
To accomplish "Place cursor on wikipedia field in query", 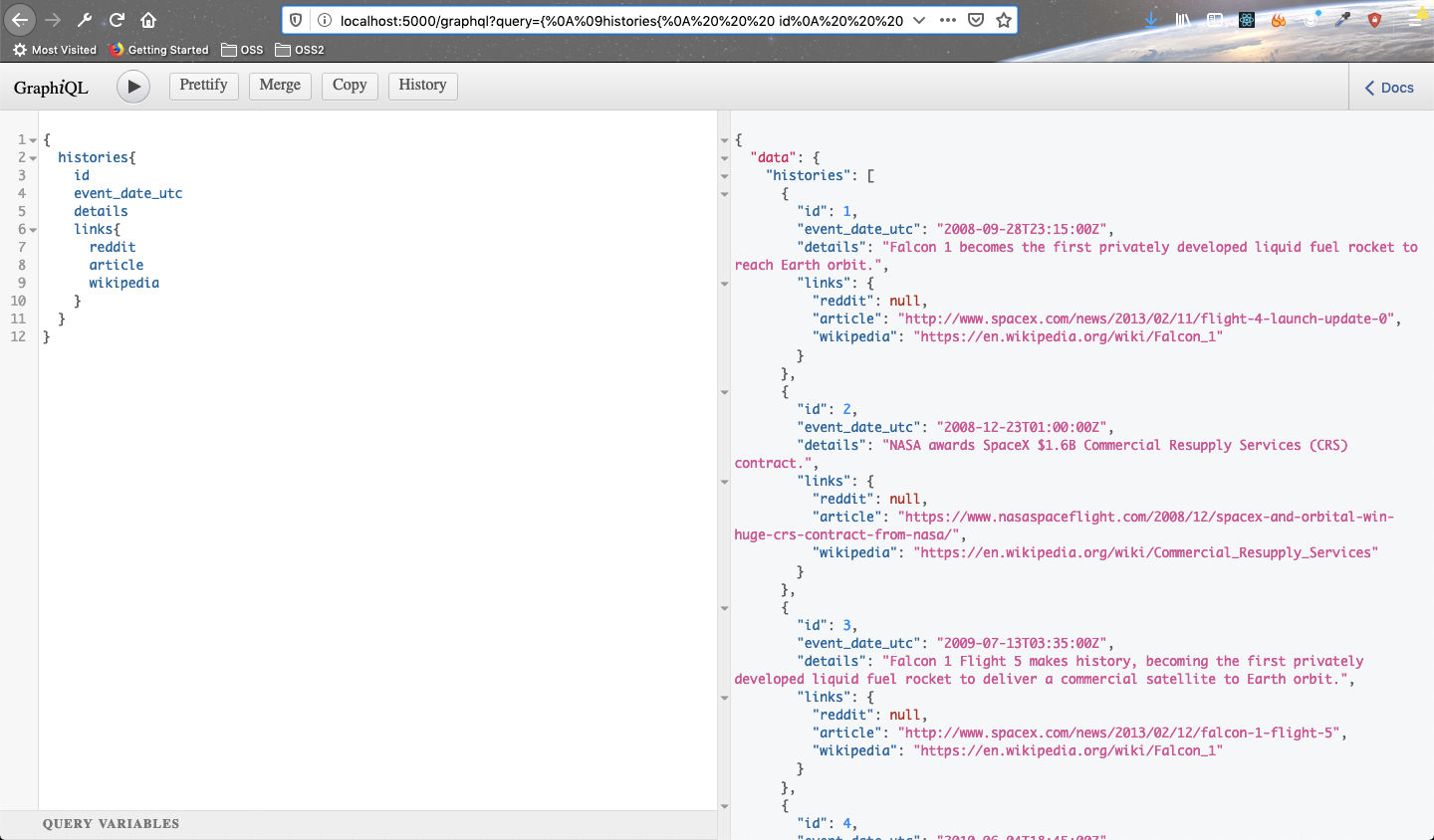I will click(124, 283).
